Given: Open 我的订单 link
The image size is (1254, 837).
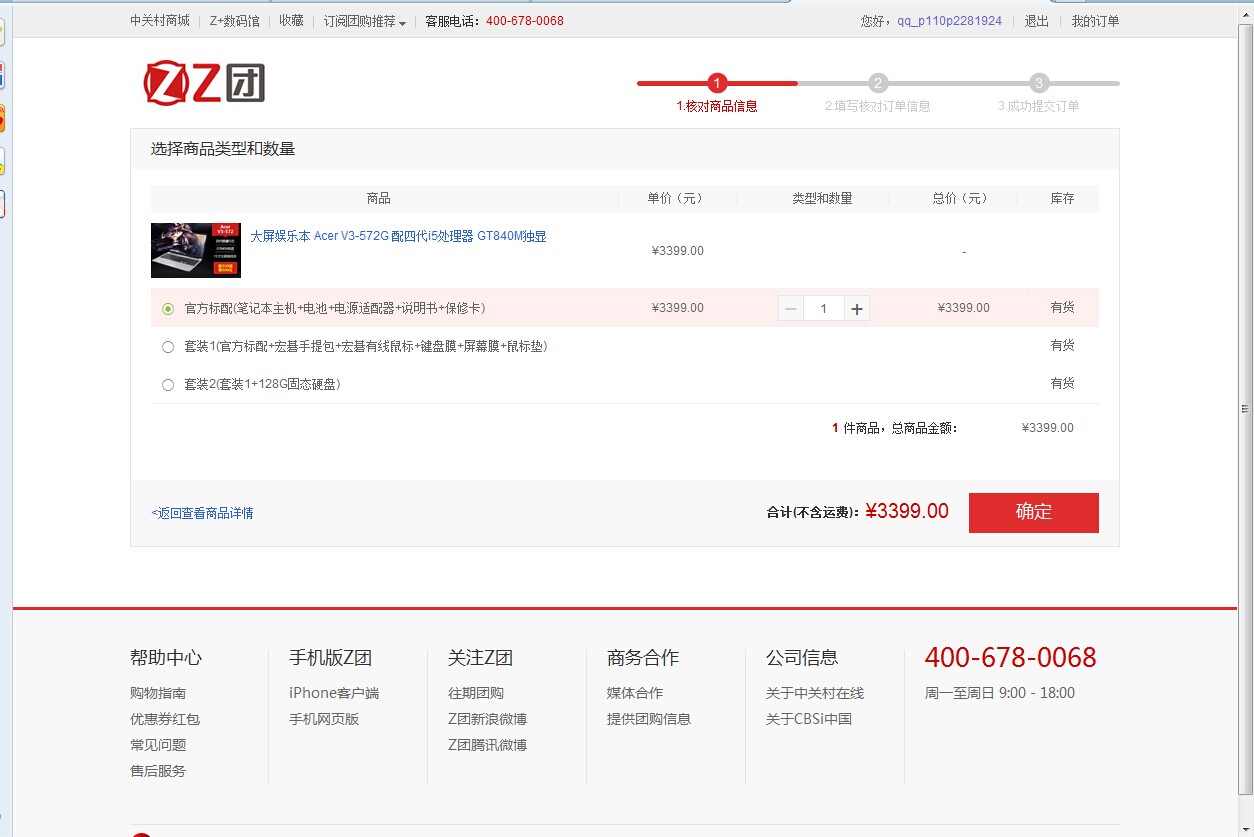Looking at the screenshot, I should 1096,21.
